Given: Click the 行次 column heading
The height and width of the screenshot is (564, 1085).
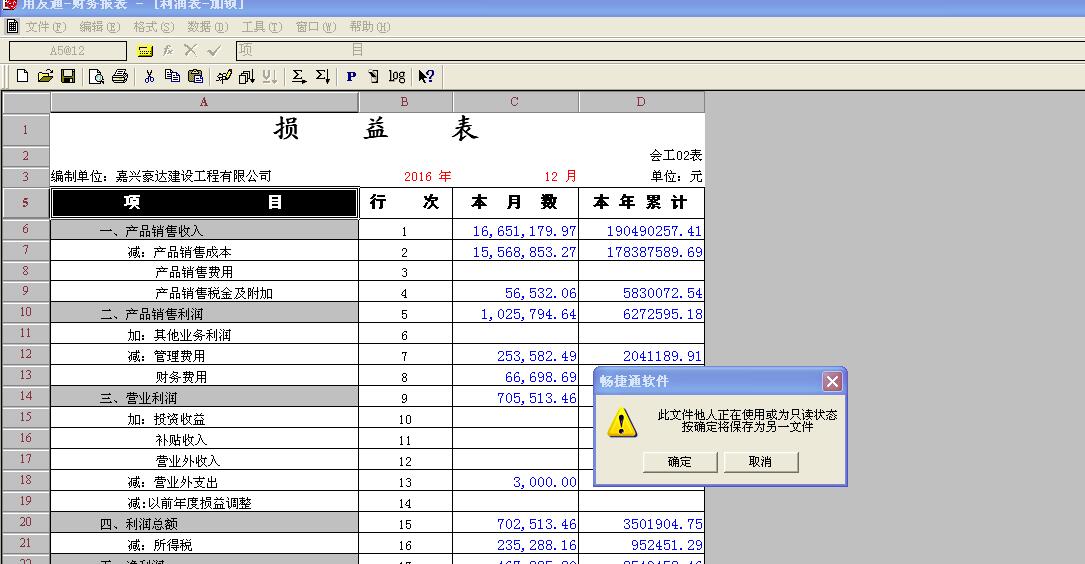Looking at the screenshot, I should point(405,203).
